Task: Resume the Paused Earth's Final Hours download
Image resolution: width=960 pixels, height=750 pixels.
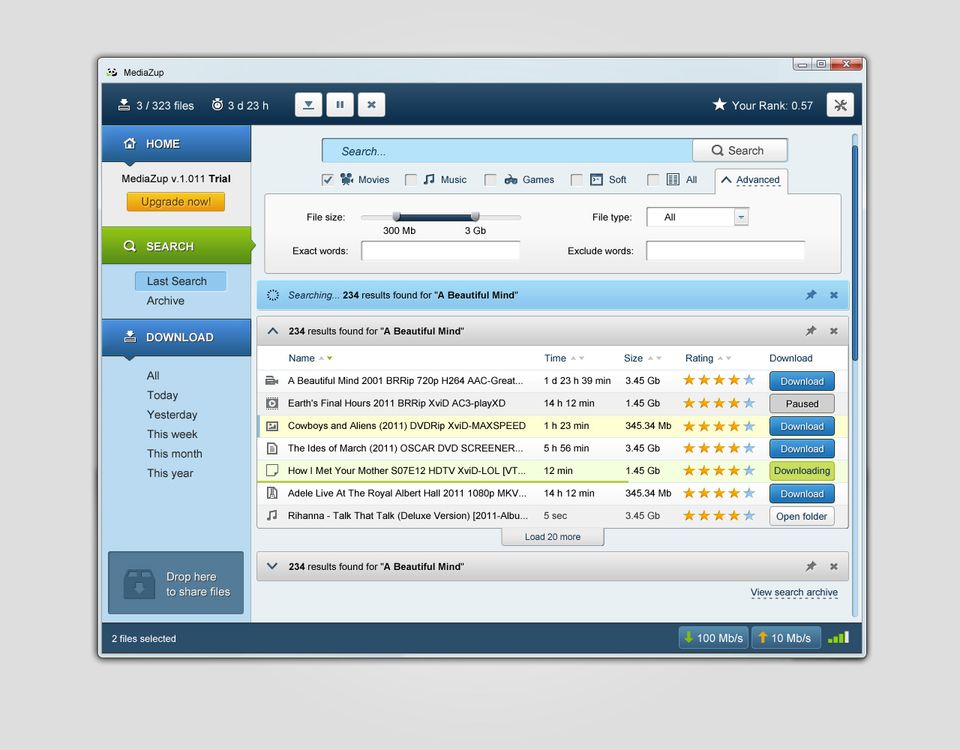Action: pos(801,403)
